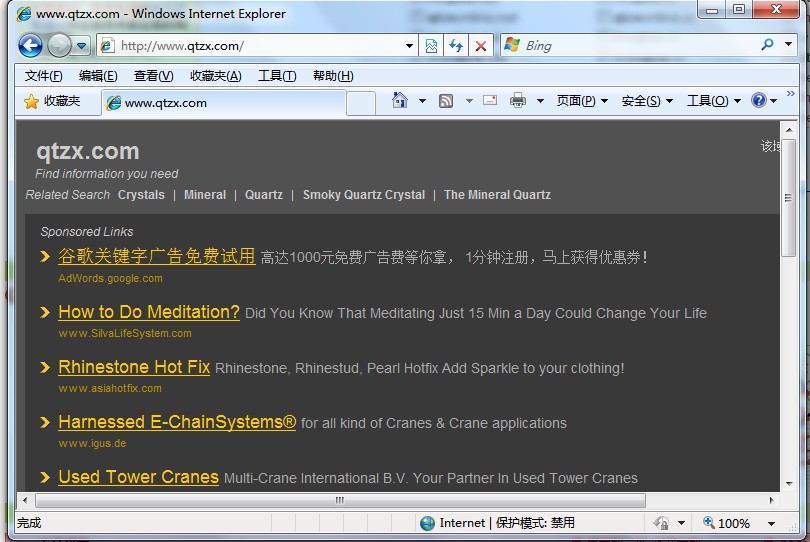
Task: Click the Compatibility View icon
Action: tap(431, 46)
